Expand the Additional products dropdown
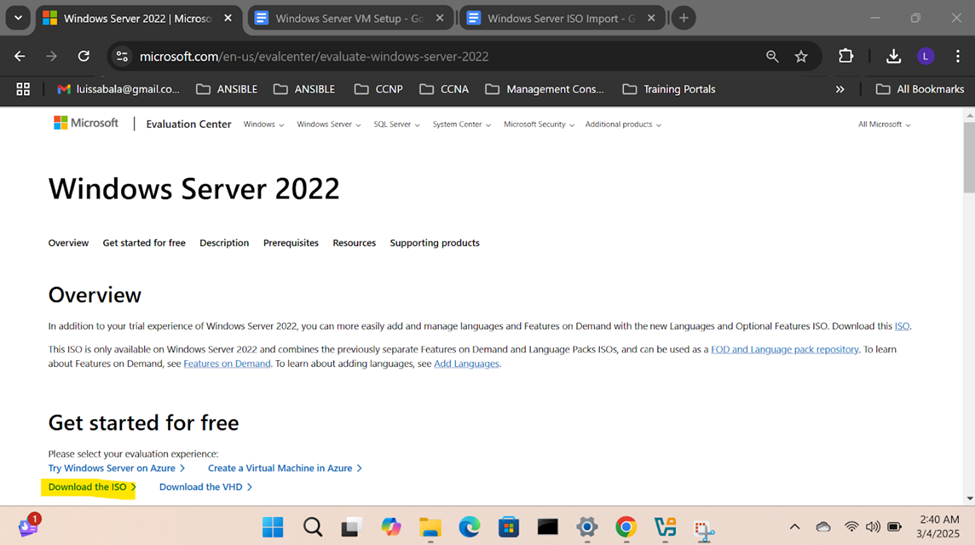The width and height of the screenshot is (975, 545). pyautogui.click(x=623, y=124)
